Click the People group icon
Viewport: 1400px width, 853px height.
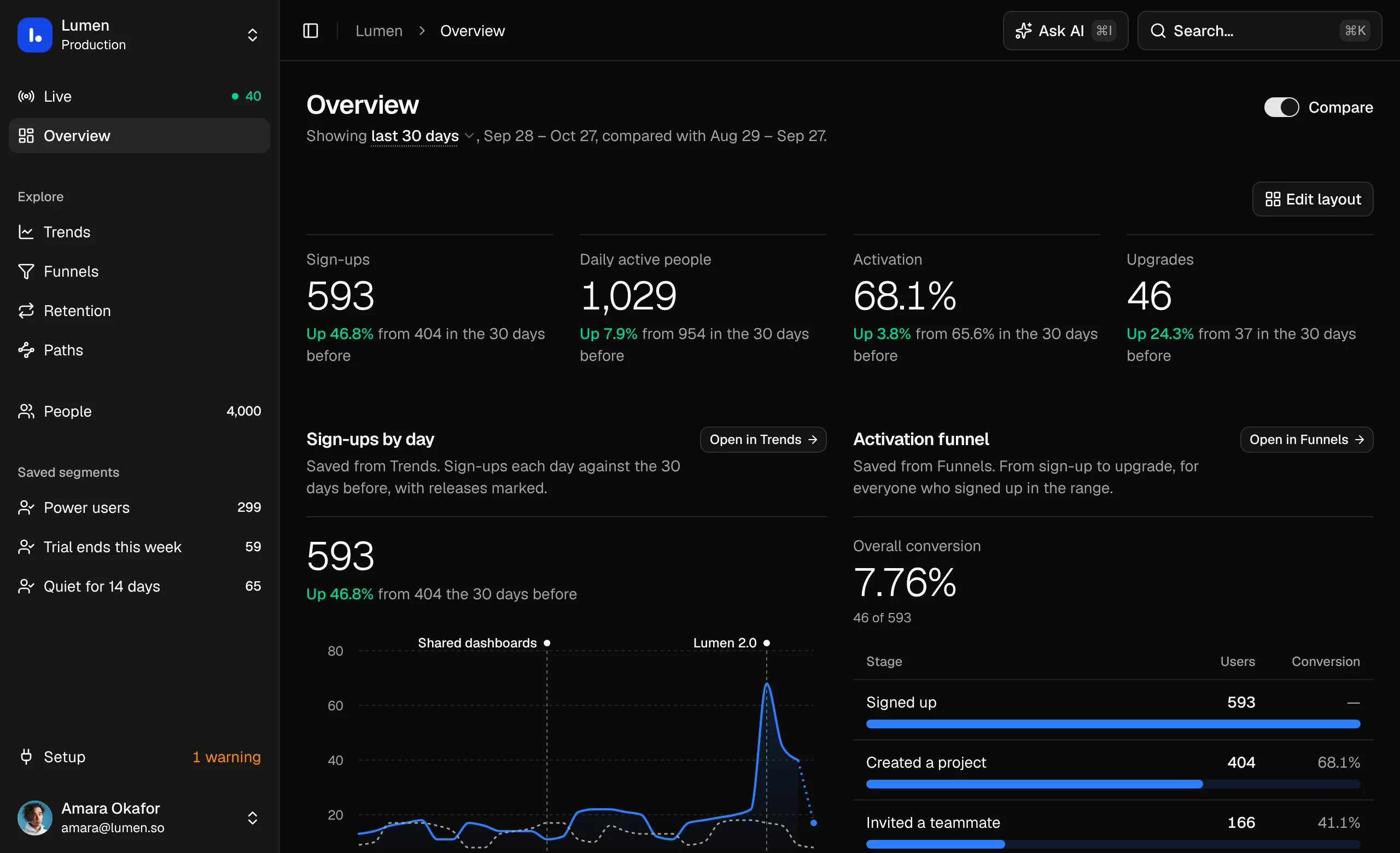coord(26,411)
